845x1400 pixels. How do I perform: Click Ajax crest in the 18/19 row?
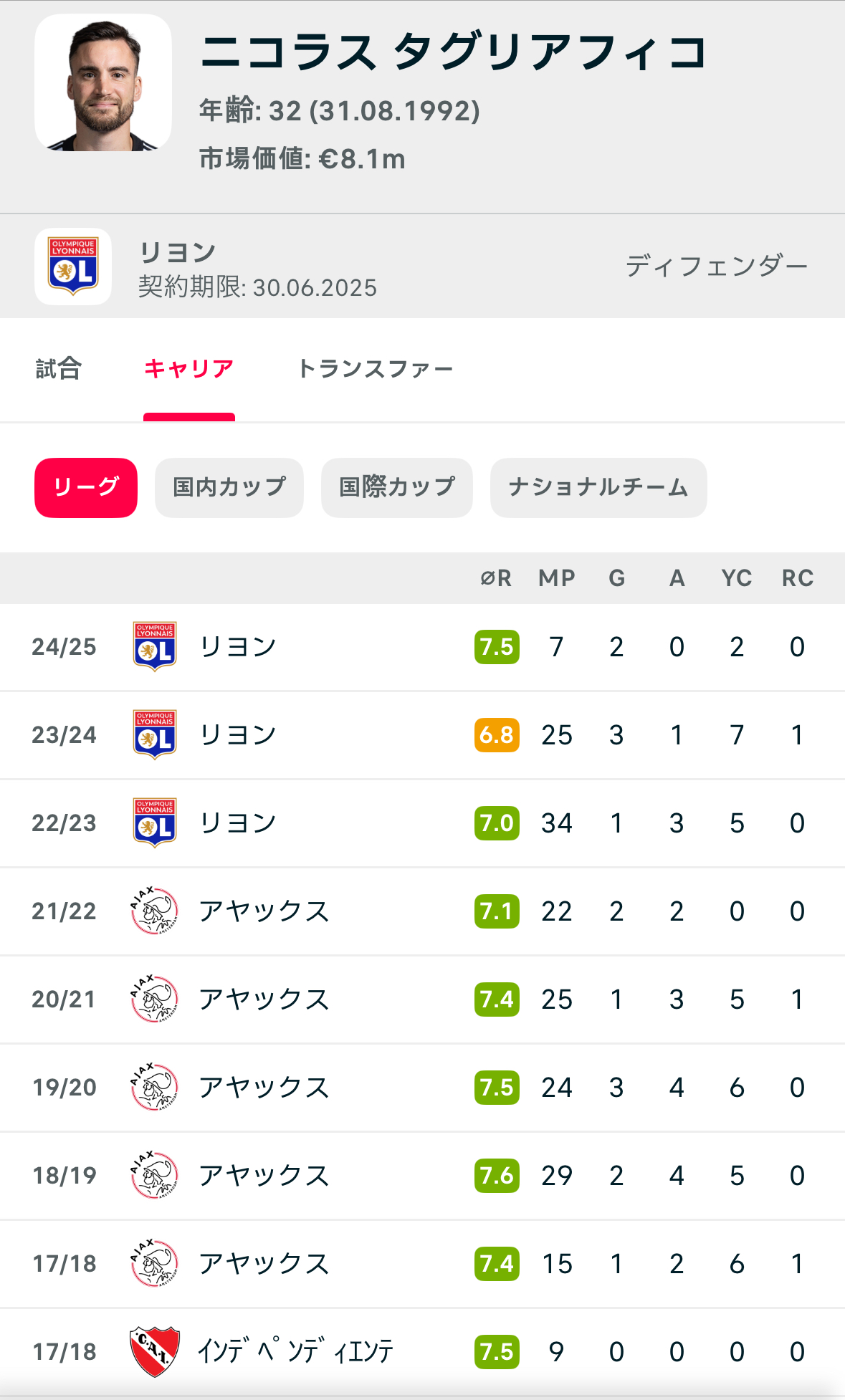click(155, 1175)
